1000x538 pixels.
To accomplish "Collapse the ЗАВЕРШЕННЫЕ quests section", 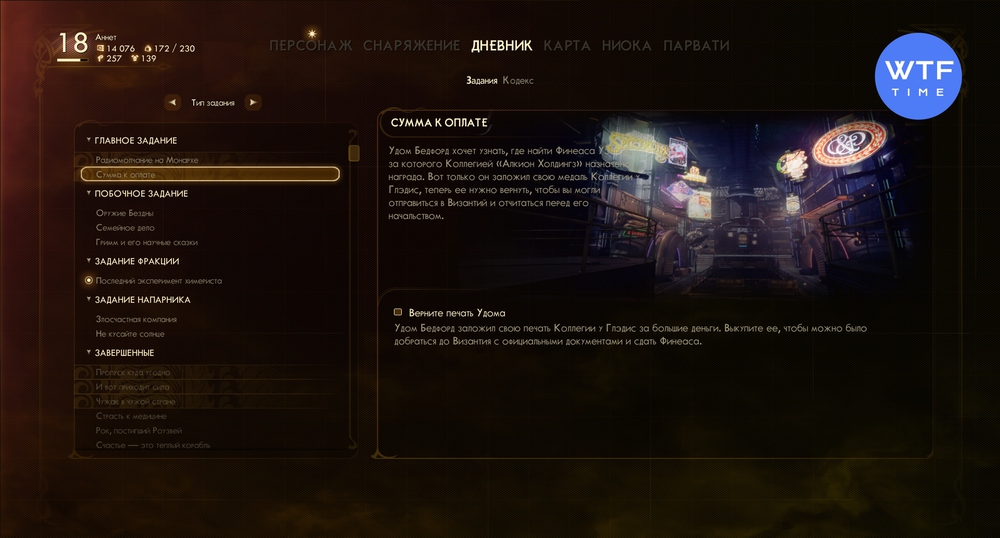I will [x=89, y=352].
